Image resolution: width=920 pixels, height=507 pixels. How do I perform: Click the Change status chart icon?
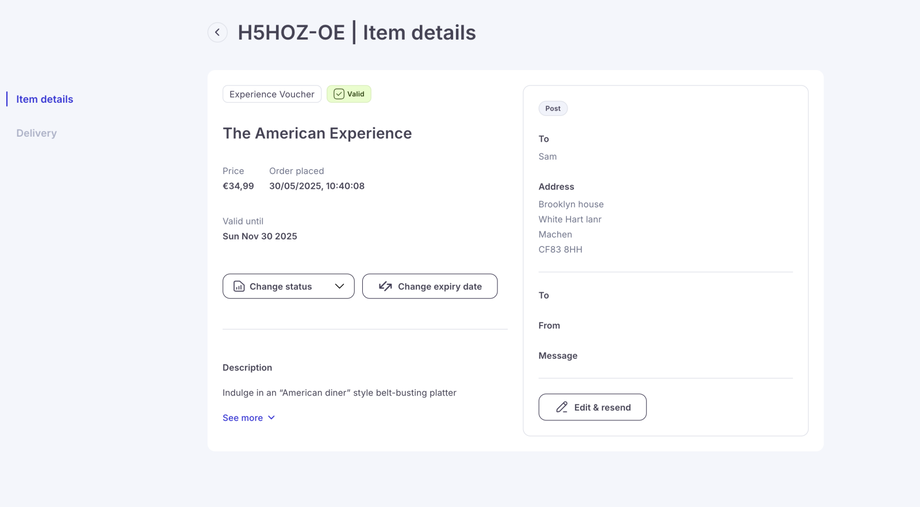click(x=239, y=286)
